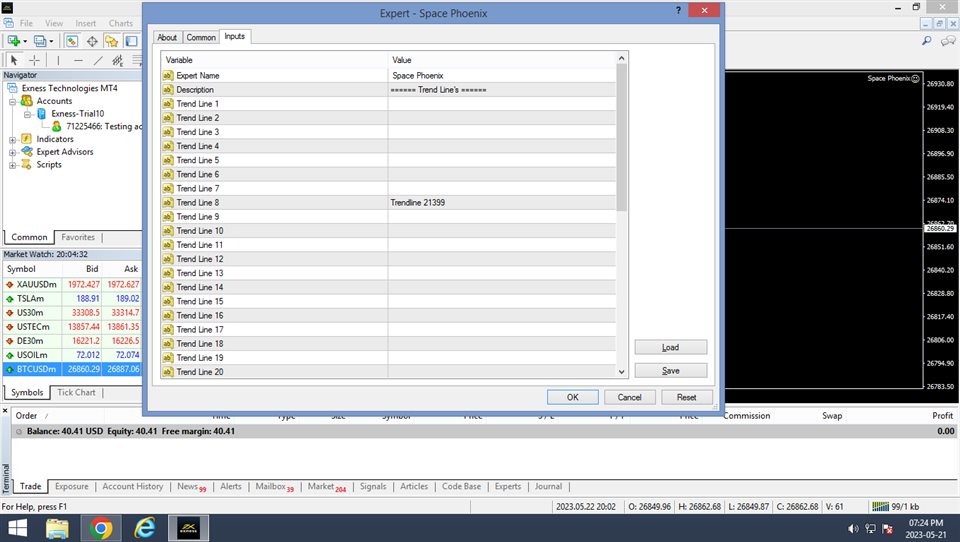960x542 pixels.
Task: Click the New Chart toolbar icon
Action: point(15,41)
